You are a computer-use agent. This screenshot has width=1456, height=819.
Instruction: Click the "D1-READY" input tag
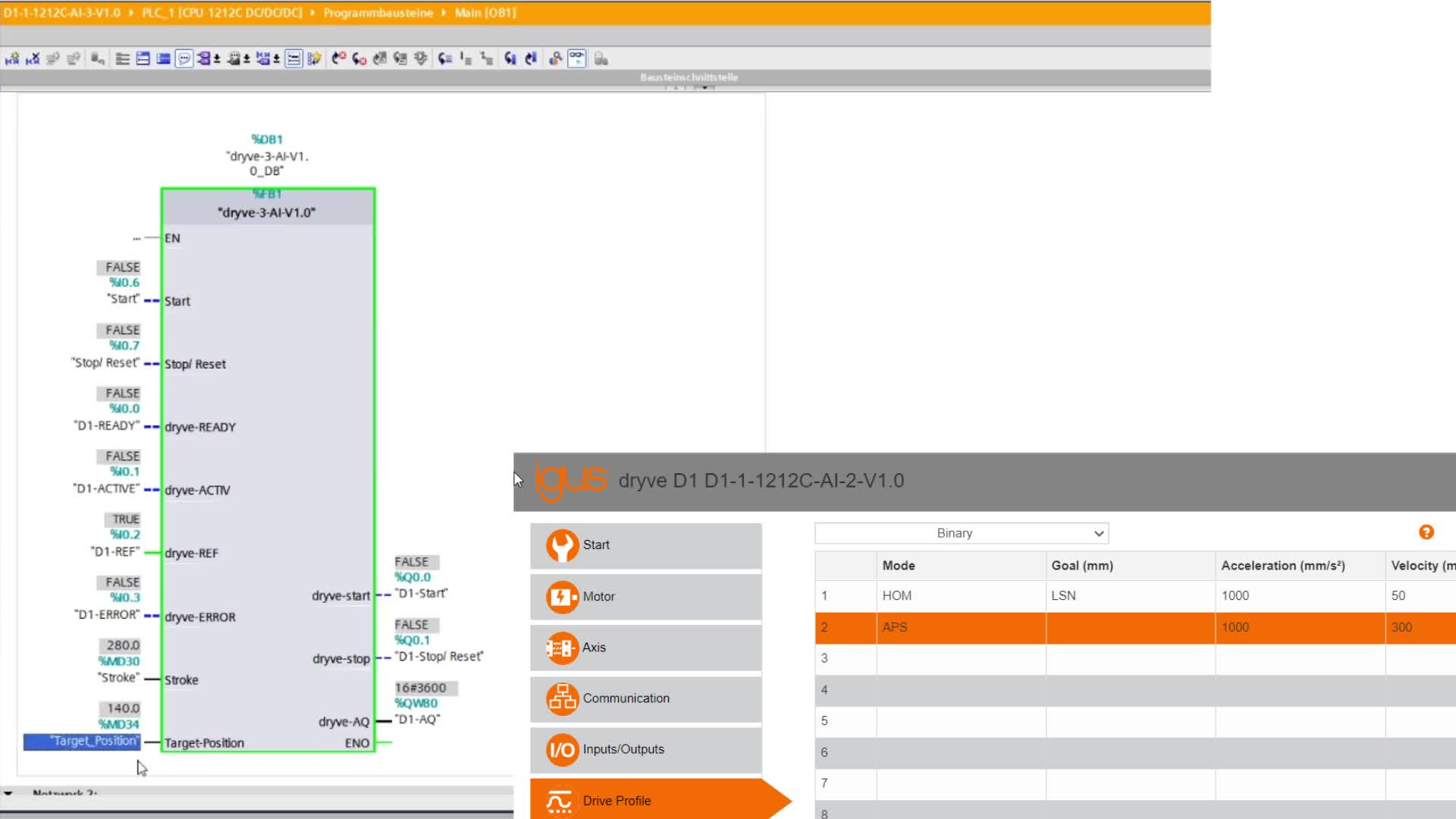pyautogui.click(x=107, y=425)
